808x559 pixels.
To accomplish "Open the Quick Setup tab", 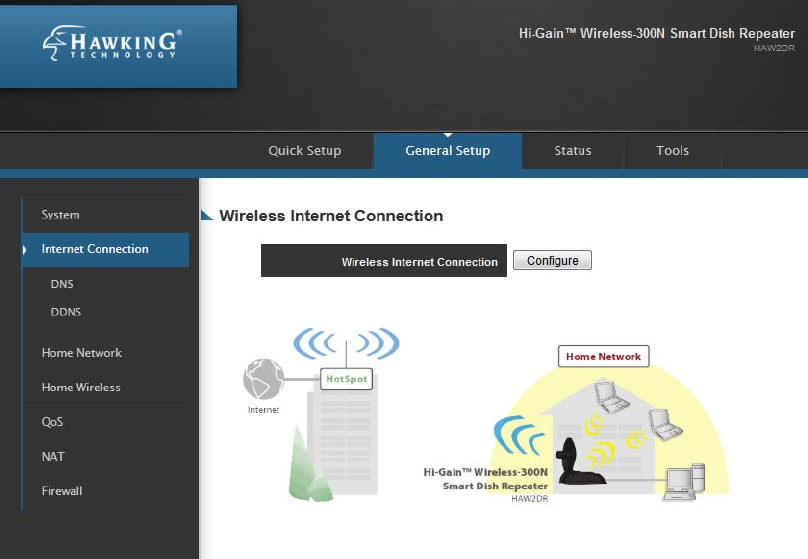I will [x=305, y=151].
